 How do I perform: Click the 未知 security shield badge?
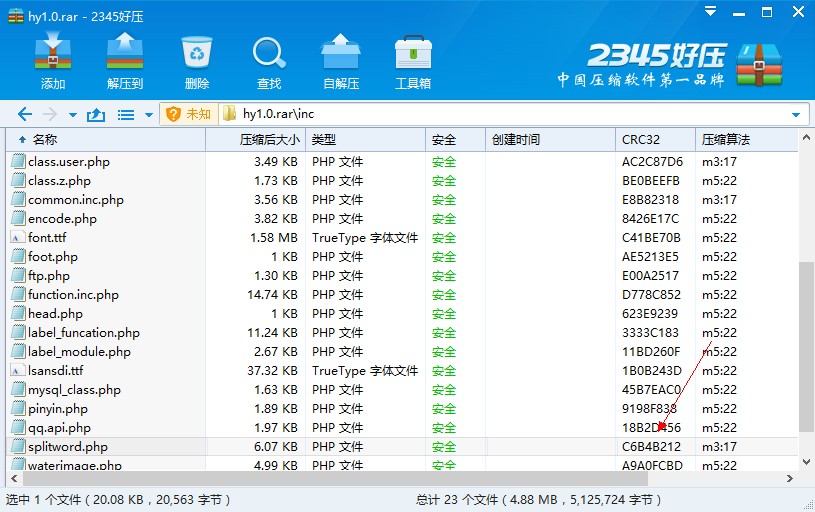(189, 114)
